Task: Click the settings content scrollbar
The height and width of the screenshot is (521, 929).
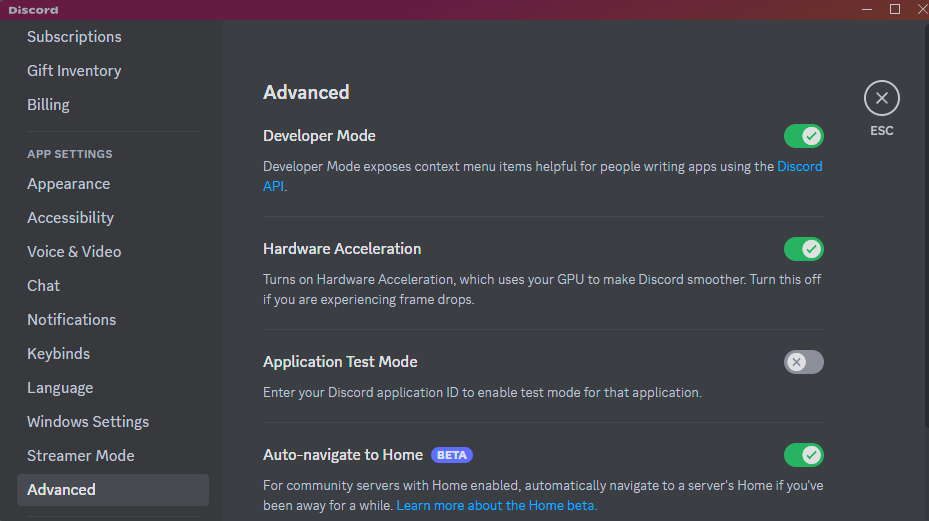Action: pos(926,225)
